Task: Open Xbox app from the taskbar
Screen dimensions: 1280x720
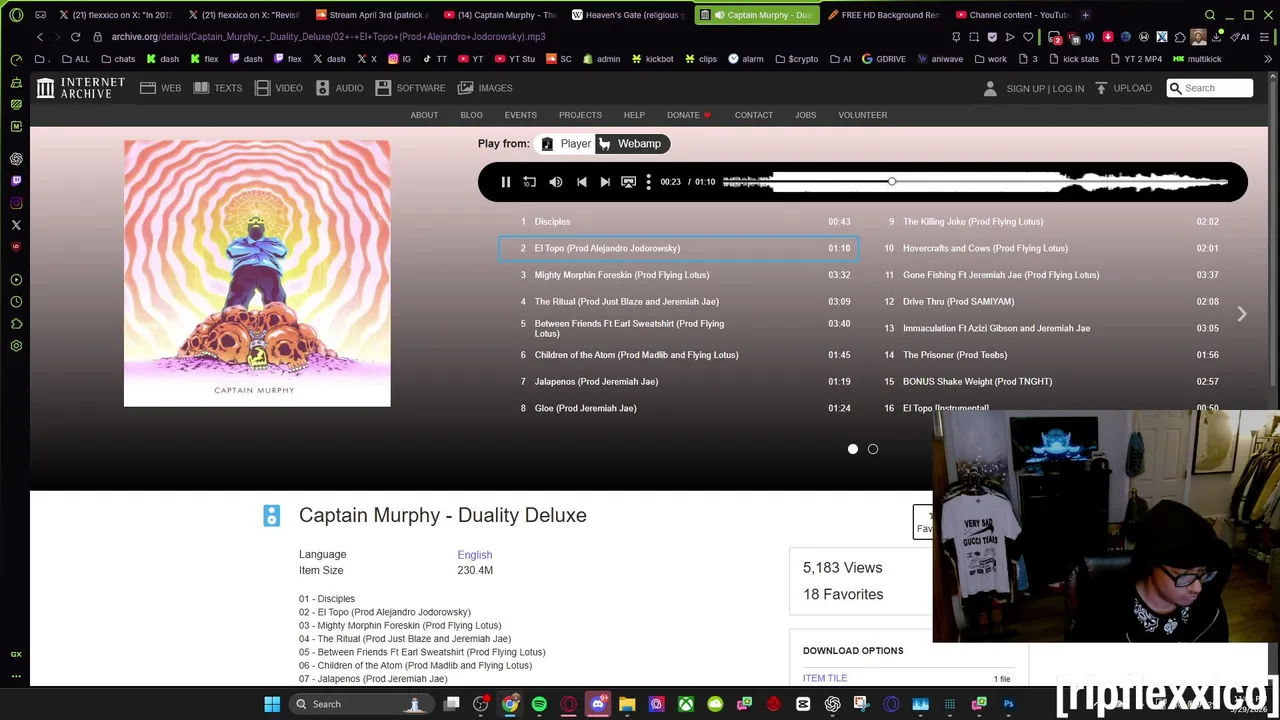Action: click(x=686, y=704)
